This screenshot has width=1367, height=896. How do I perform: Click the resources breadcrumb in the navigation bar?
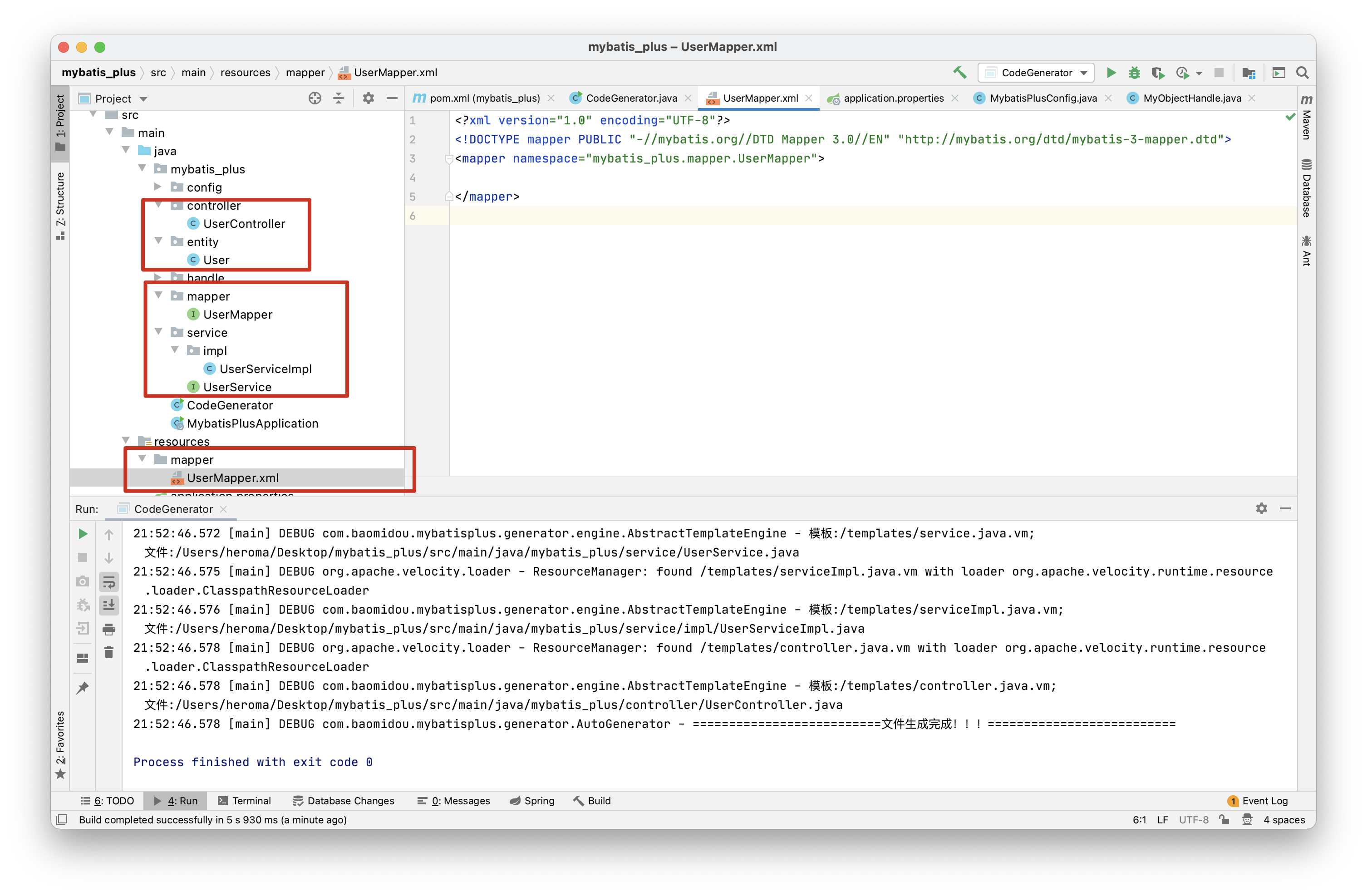point(245,73)
